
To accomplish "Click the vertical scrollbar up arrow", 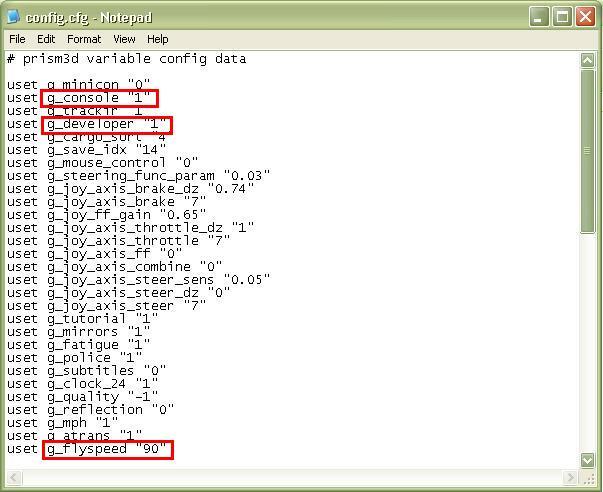I will point(587,60).
